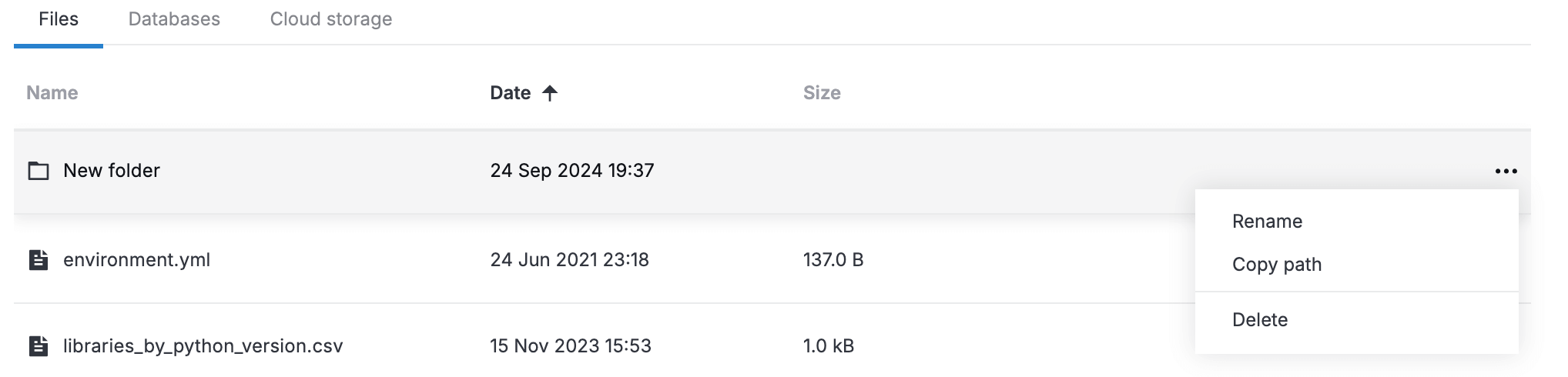The image size is (1568, 377).
Task: Open the environment.yml file name
Action: (x=136, y=260)
